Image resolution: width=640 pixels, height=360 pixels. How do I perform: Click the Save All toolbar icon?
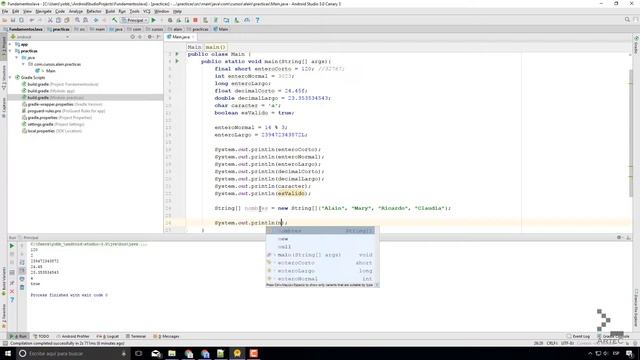[x=13, y=20]
